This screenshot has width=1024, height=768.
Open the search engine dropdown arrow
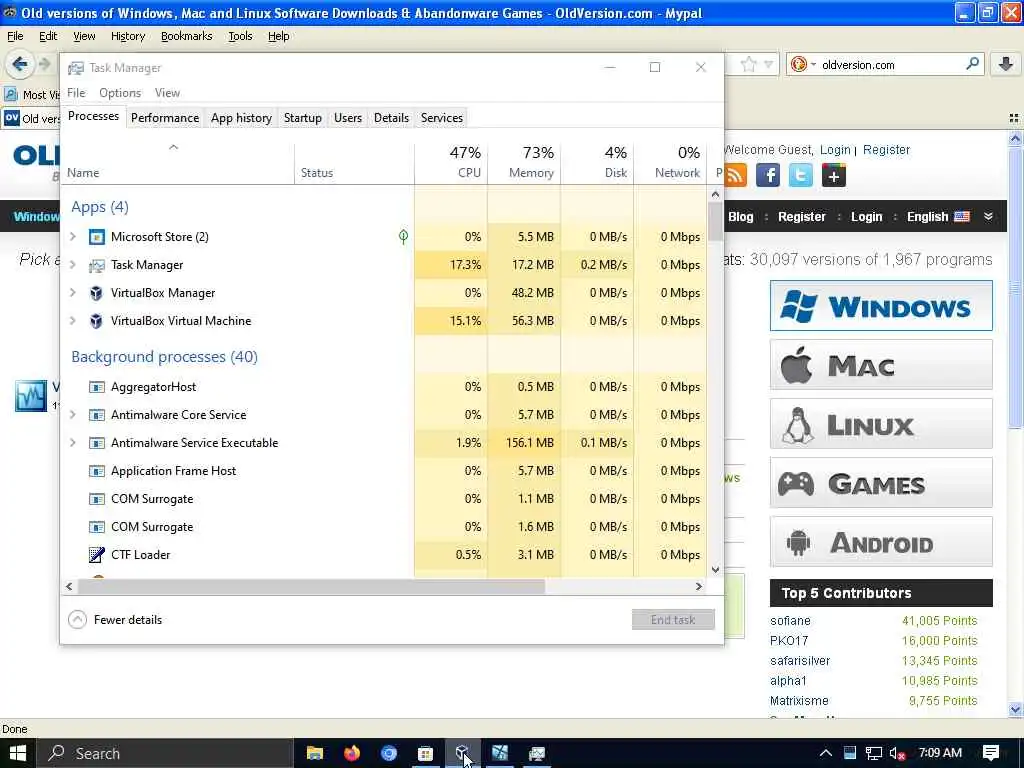(813, 64)
